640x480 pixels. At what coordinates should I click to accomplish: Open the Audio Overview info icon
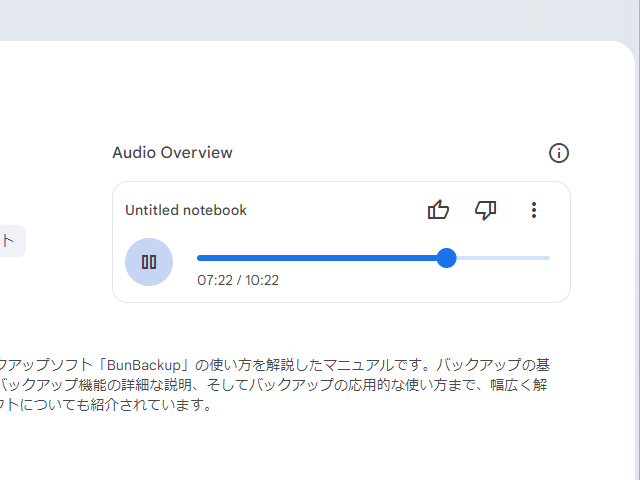(x=558, y=153)
